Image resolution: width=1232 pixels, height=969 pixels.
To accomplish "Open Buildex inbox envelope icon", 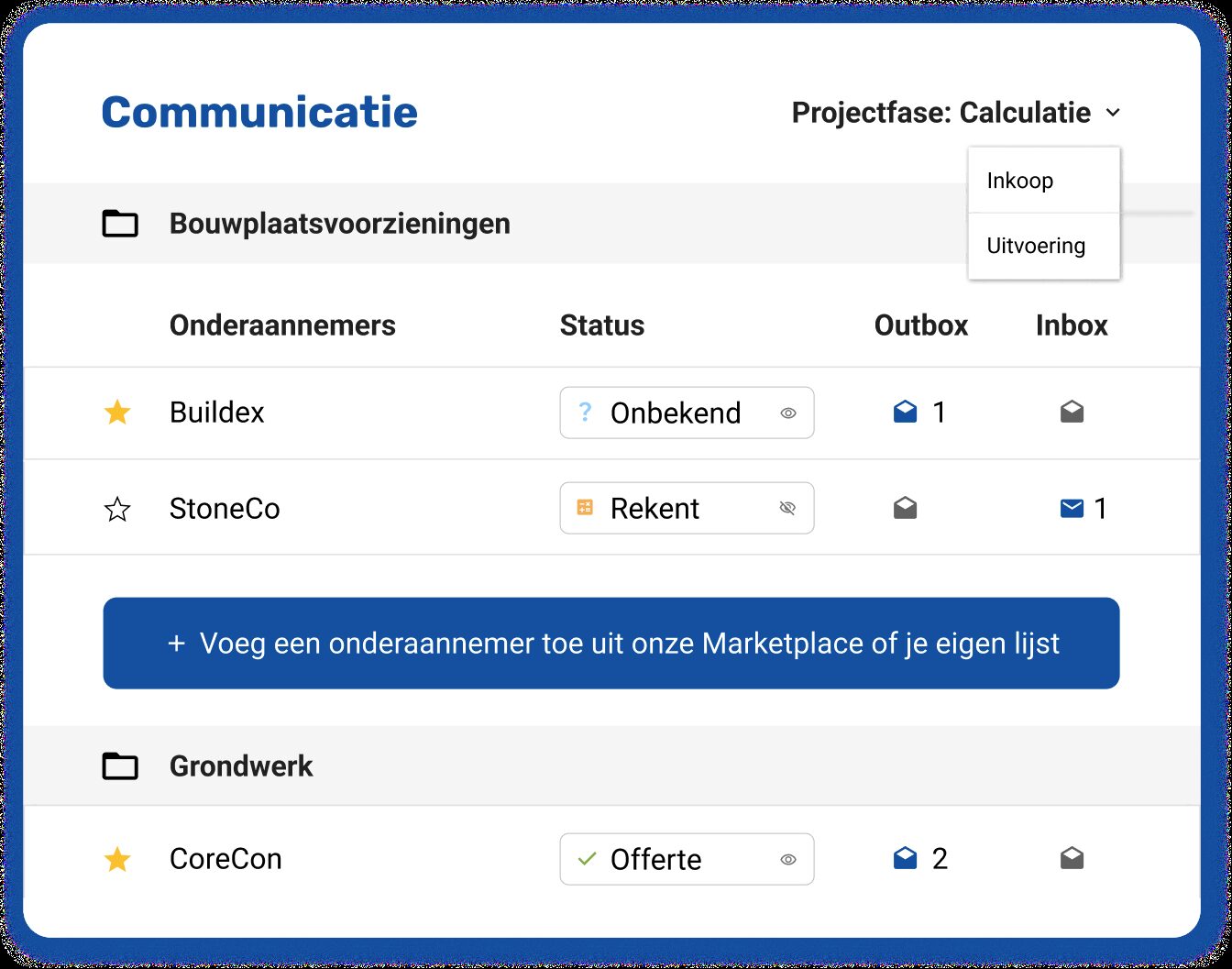I will (1072, 413).
